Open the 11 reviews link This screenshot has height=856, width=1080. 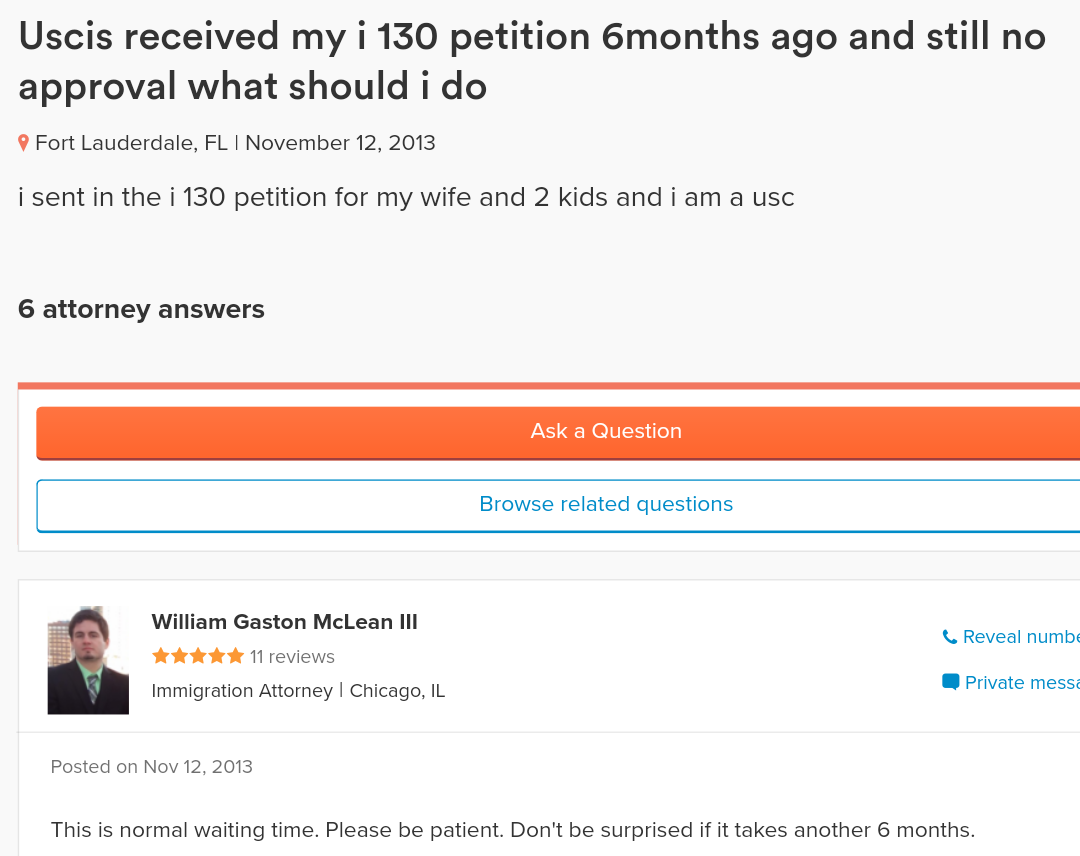pyautogui.click(x=292, y=656)
